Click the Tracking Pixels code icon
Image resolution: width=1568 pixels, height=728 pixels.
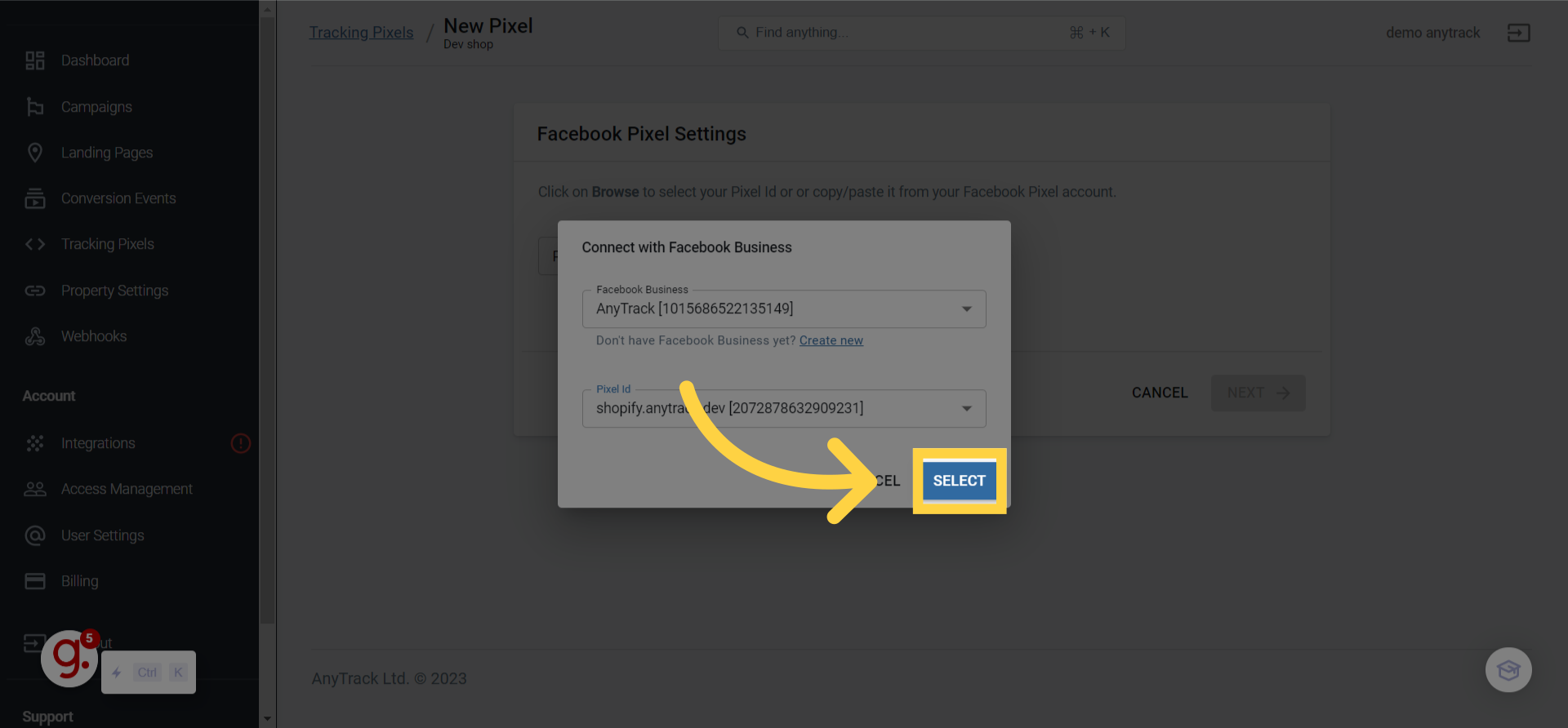click(x=34, y=244)
